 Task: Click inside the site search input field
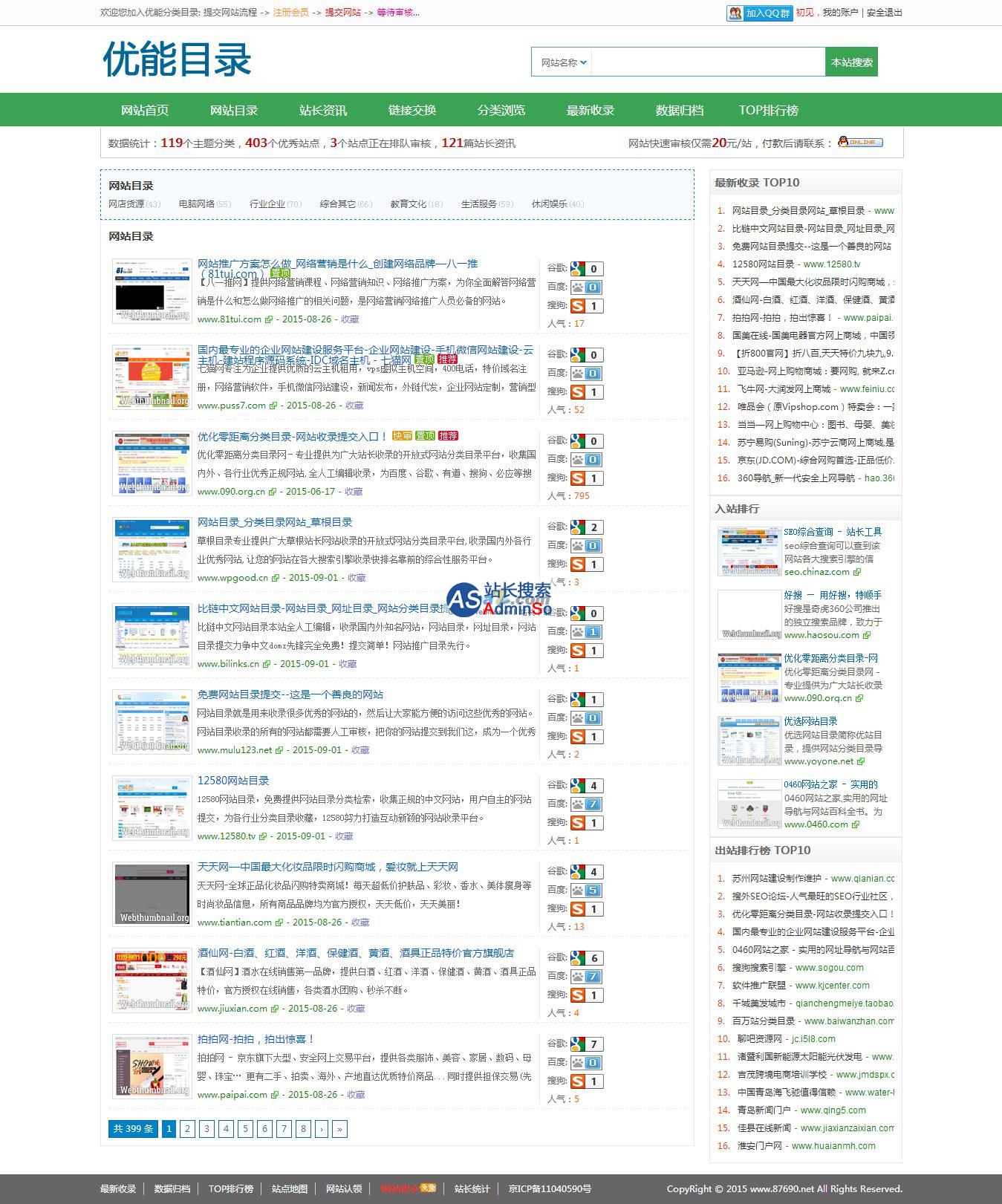(708, 62)
